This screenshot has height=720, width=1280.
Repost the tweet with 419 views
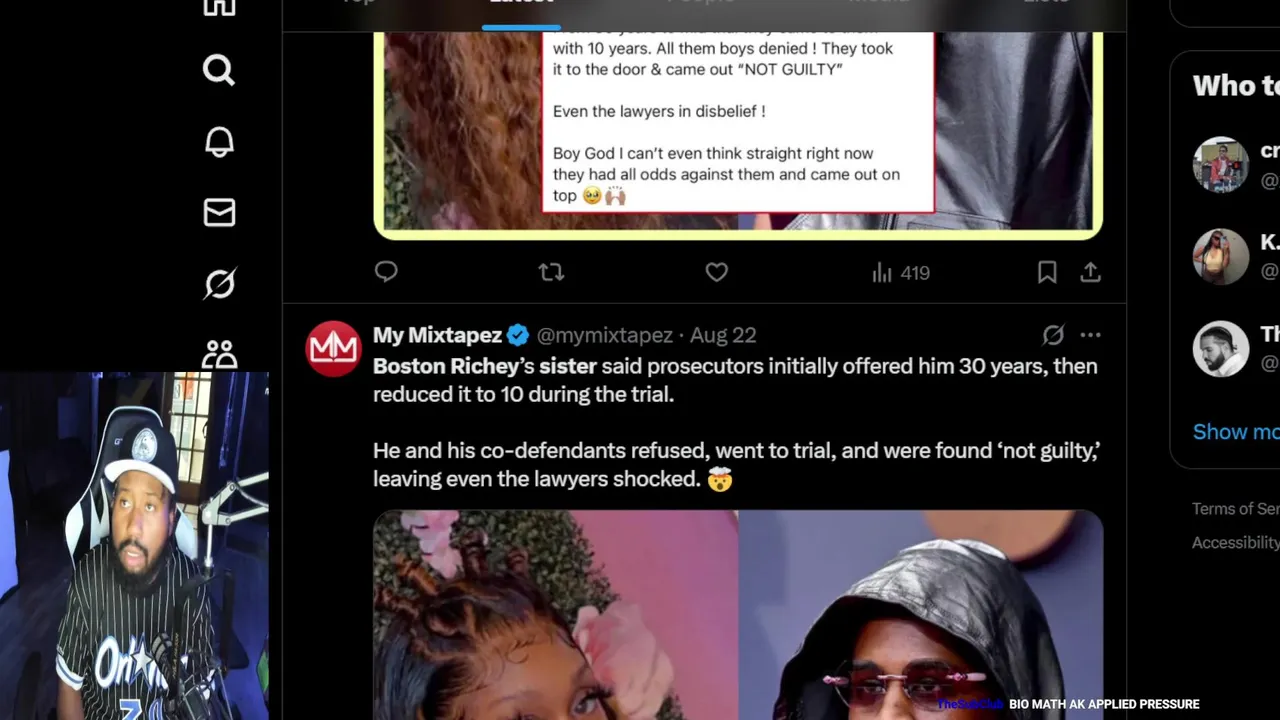click(551, 271)
